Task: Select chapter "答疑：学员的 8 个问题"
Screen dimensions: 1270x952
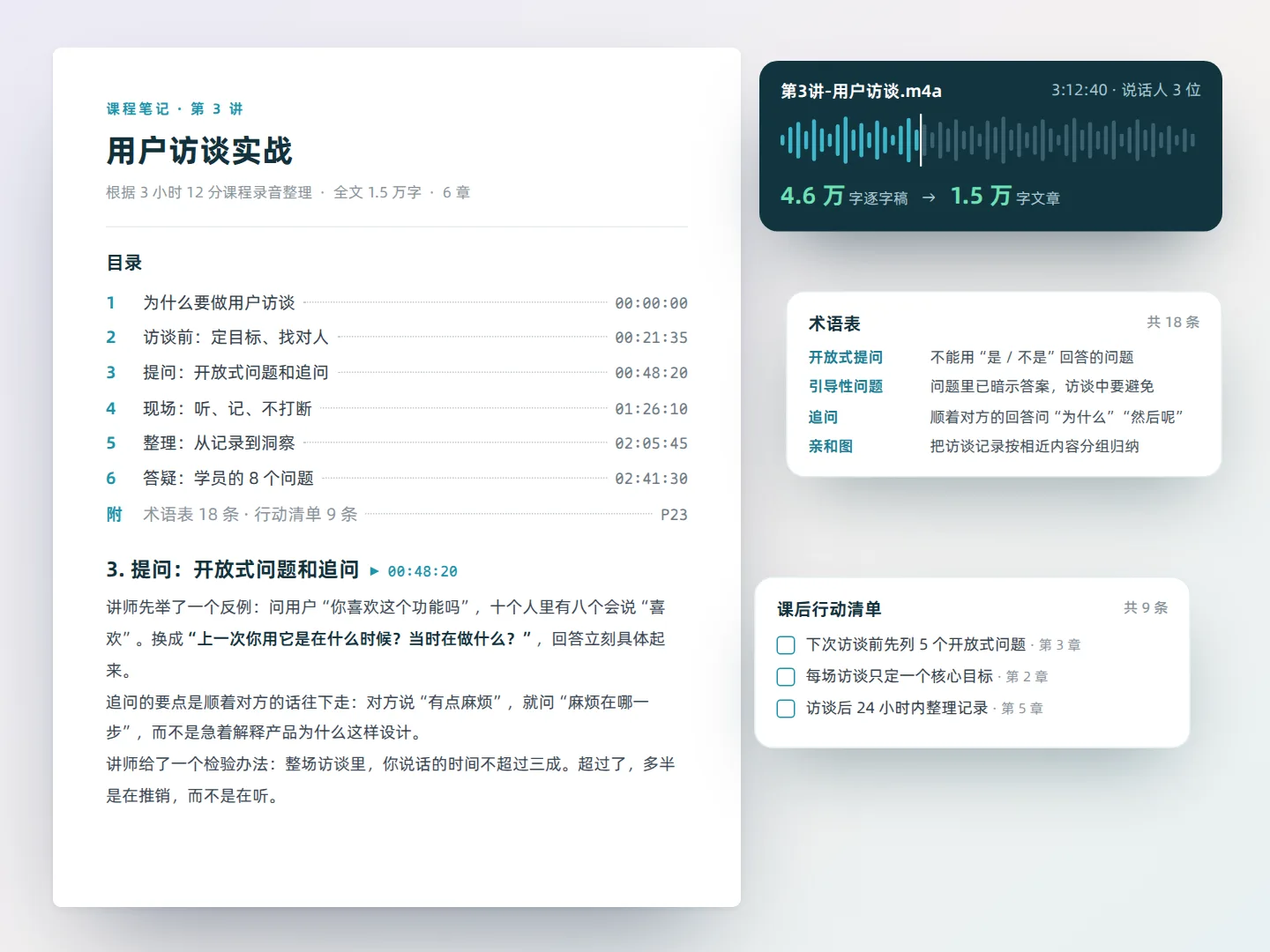Action: (397, 478)
